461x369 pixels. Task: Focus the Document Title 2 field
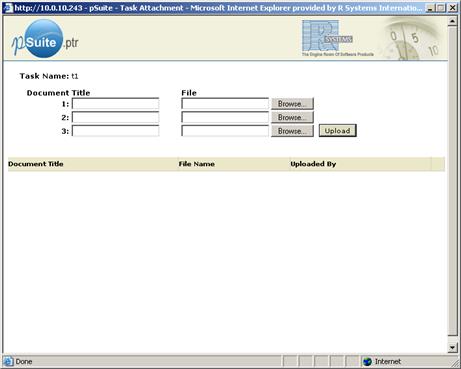[116, 117]
